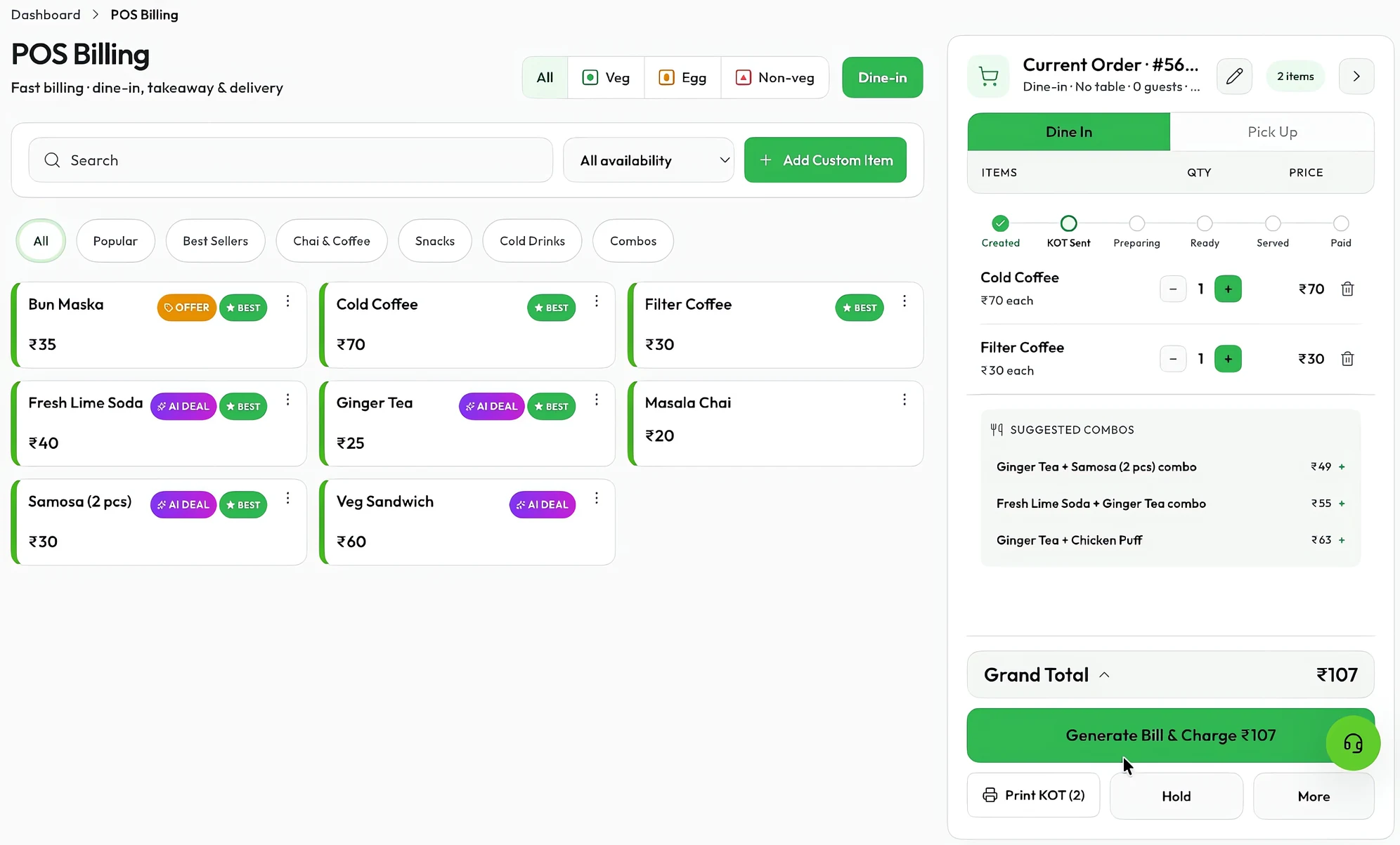Image resolution: width=1400 pixels, height=845 pixels.
Task: Filter menu by Non-veg items
Action: click(x=774, y=77)
